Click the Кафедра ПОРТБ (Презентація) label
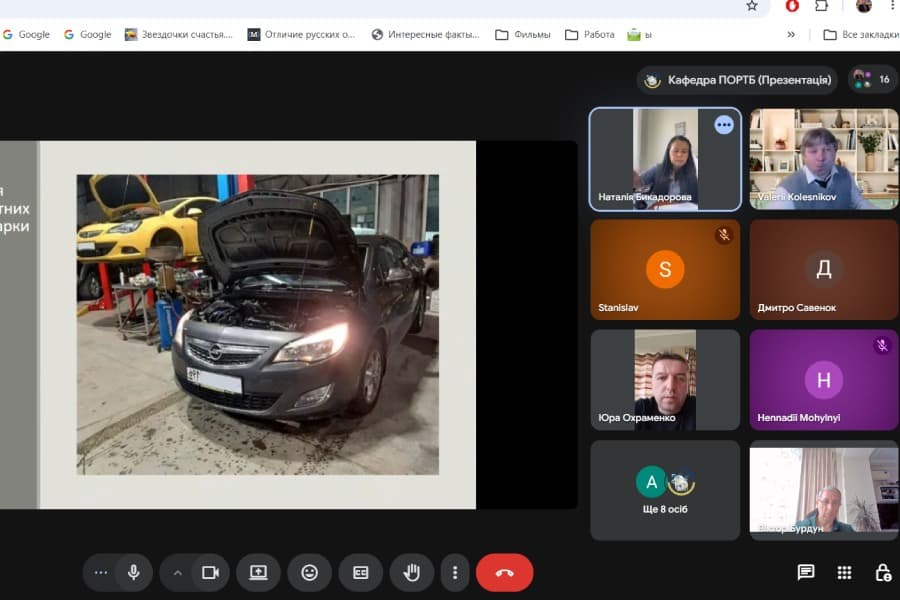This screenshot has height=600, width=900. [738, 80]
